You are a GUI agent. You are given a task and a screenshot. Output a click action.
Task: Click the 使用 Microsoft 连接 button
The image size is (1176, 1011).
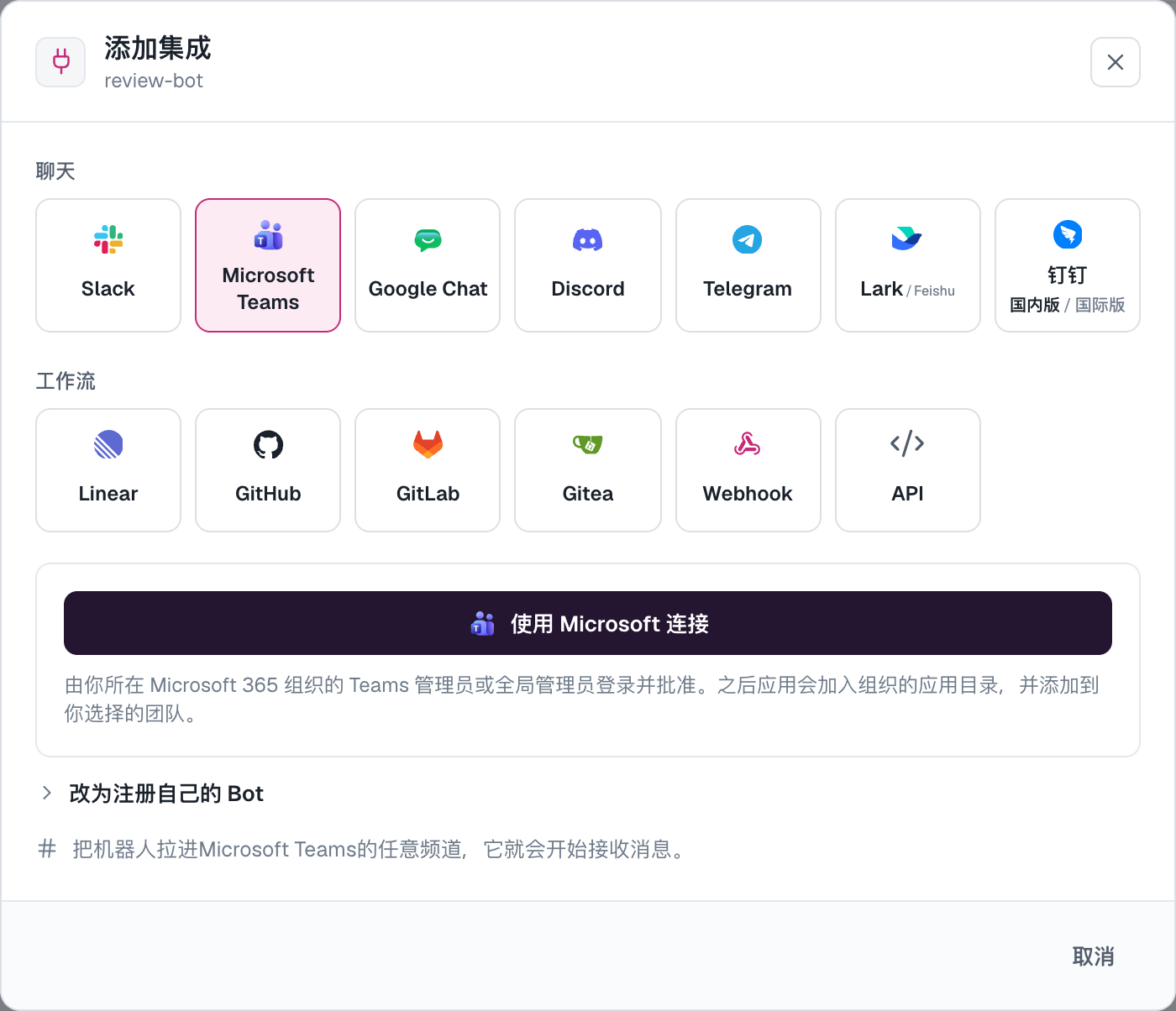[588, 623]
